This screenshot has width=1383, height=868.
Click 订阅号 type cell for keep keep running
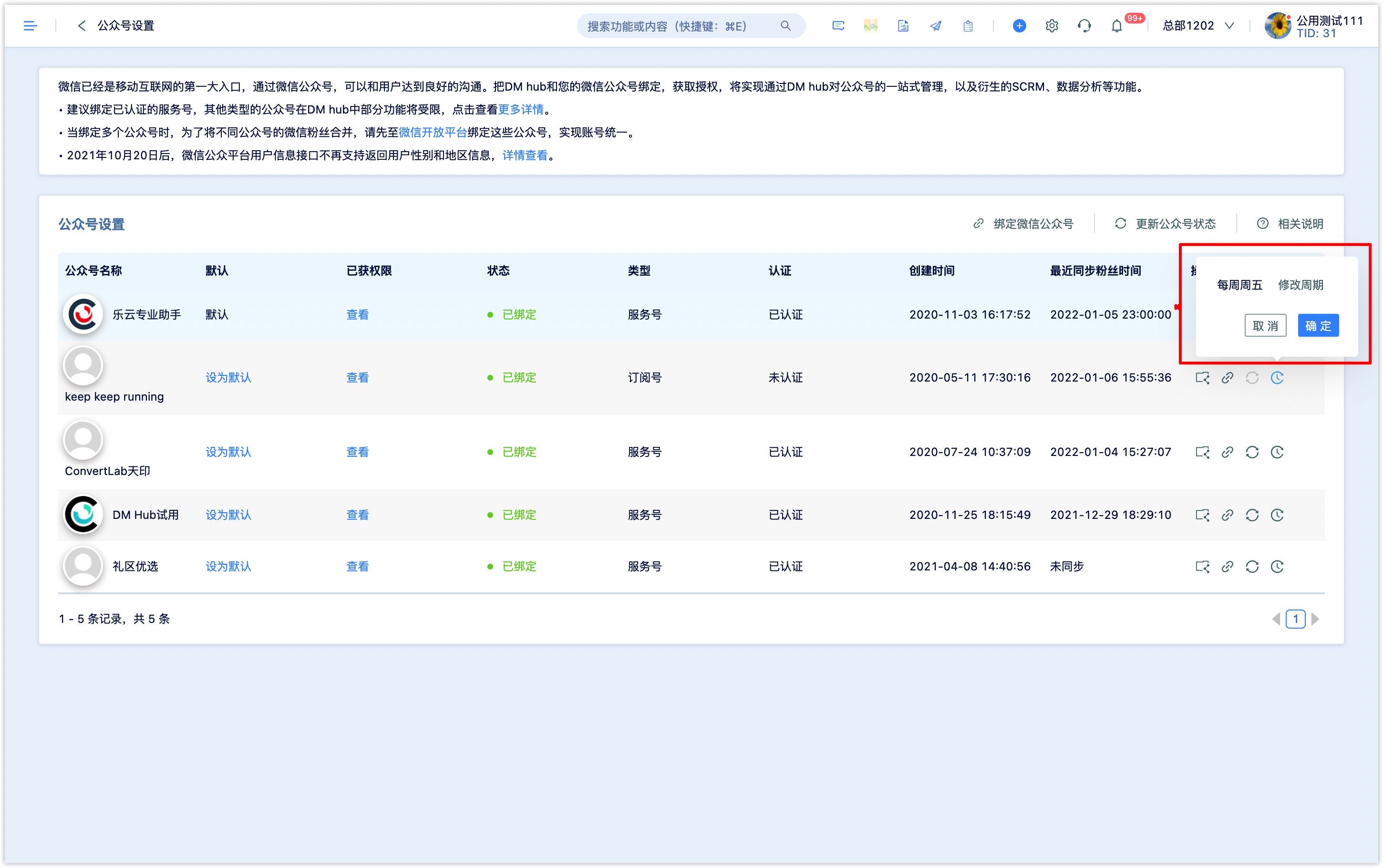644,377
